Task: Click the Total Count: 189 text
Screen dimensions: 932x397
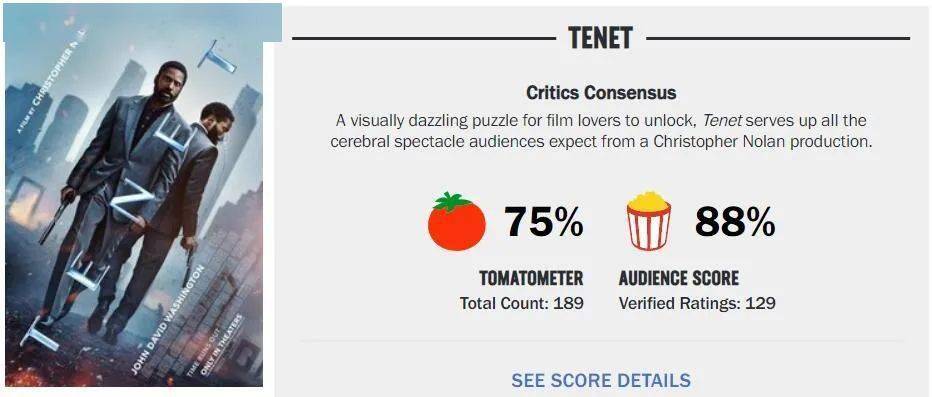Action: click(x=522, y=303)
